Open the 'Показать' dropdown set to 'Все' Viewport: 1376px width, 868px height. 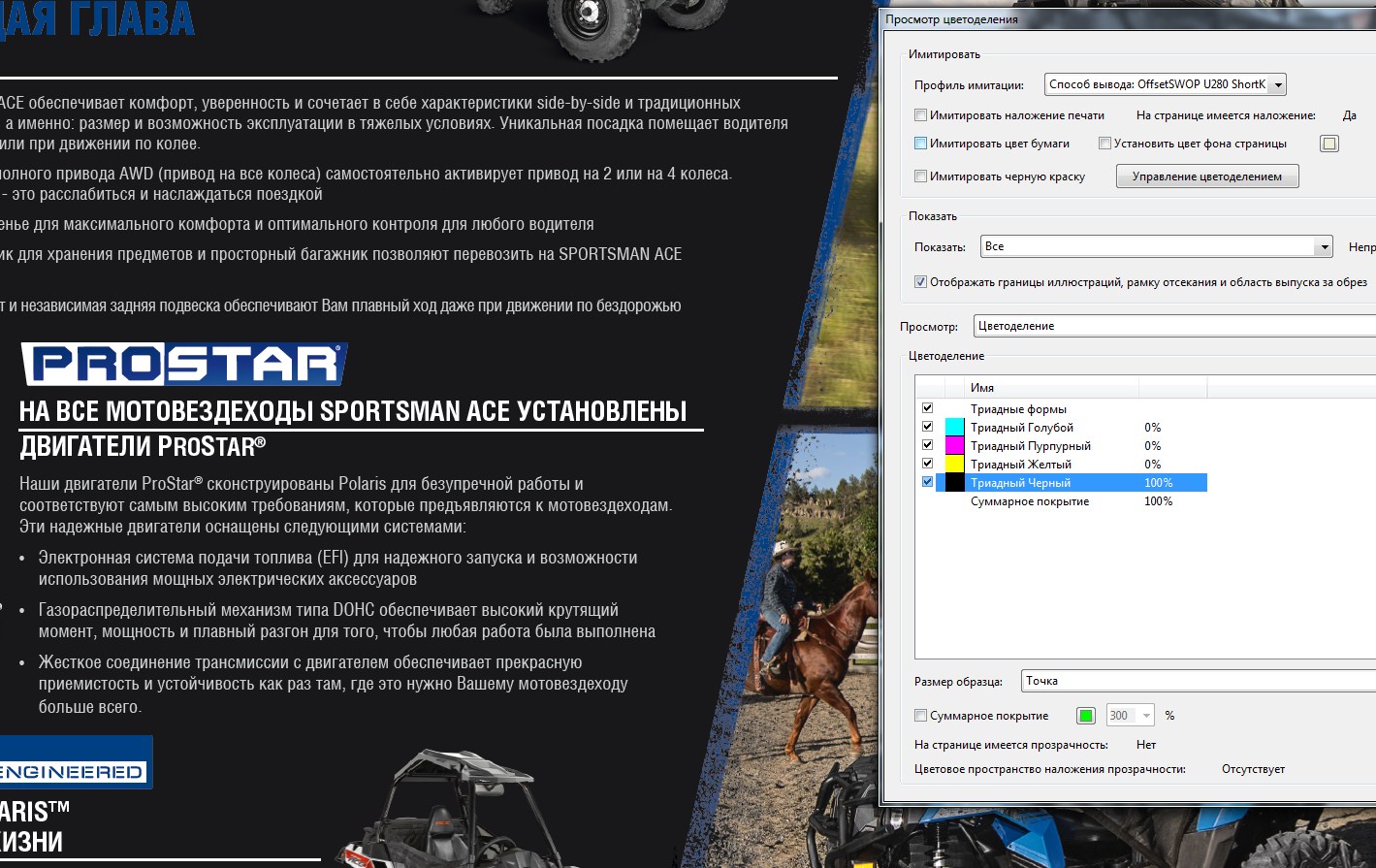(1156, 246)
